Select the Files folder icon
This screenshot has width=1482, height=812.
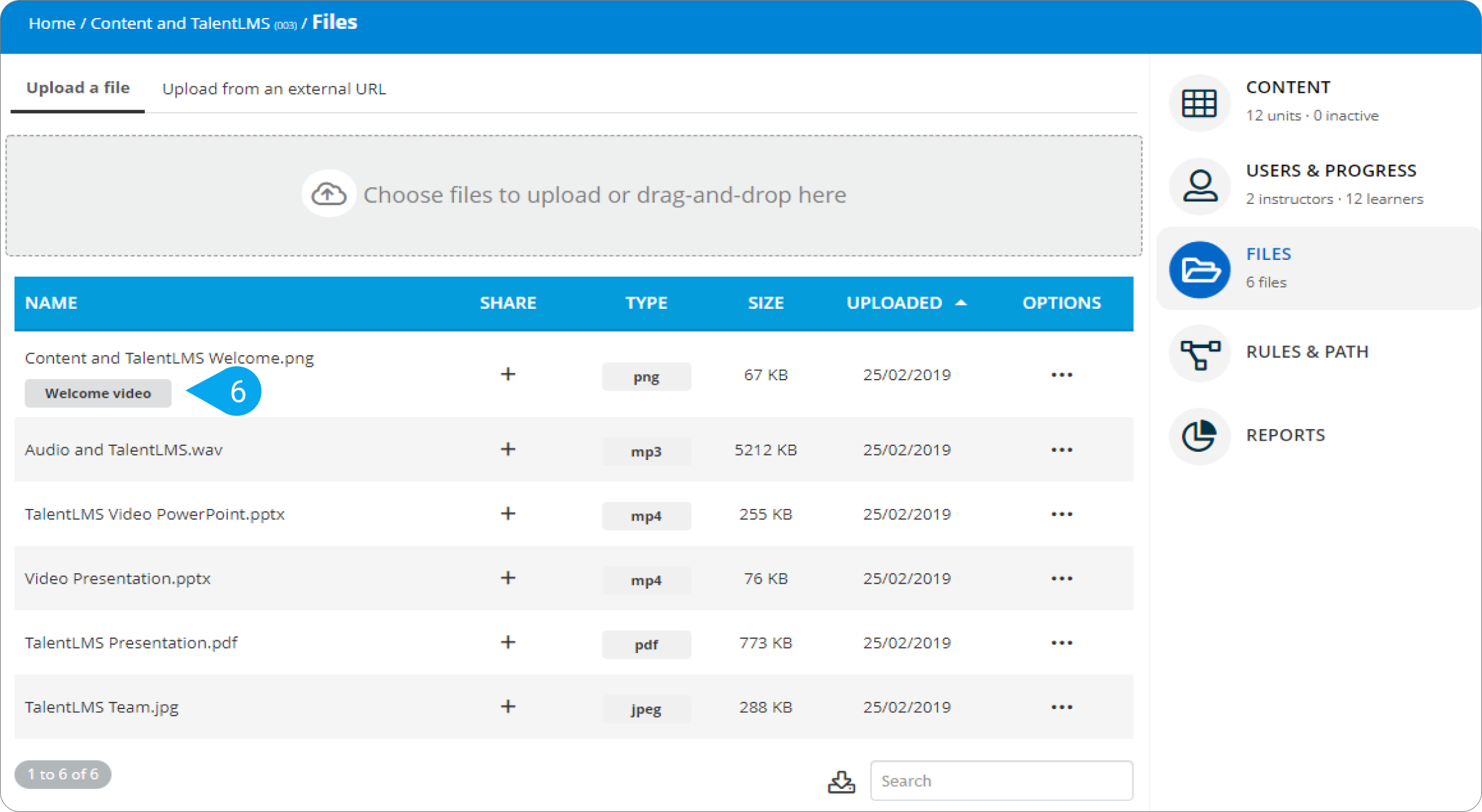point(1199,270)
